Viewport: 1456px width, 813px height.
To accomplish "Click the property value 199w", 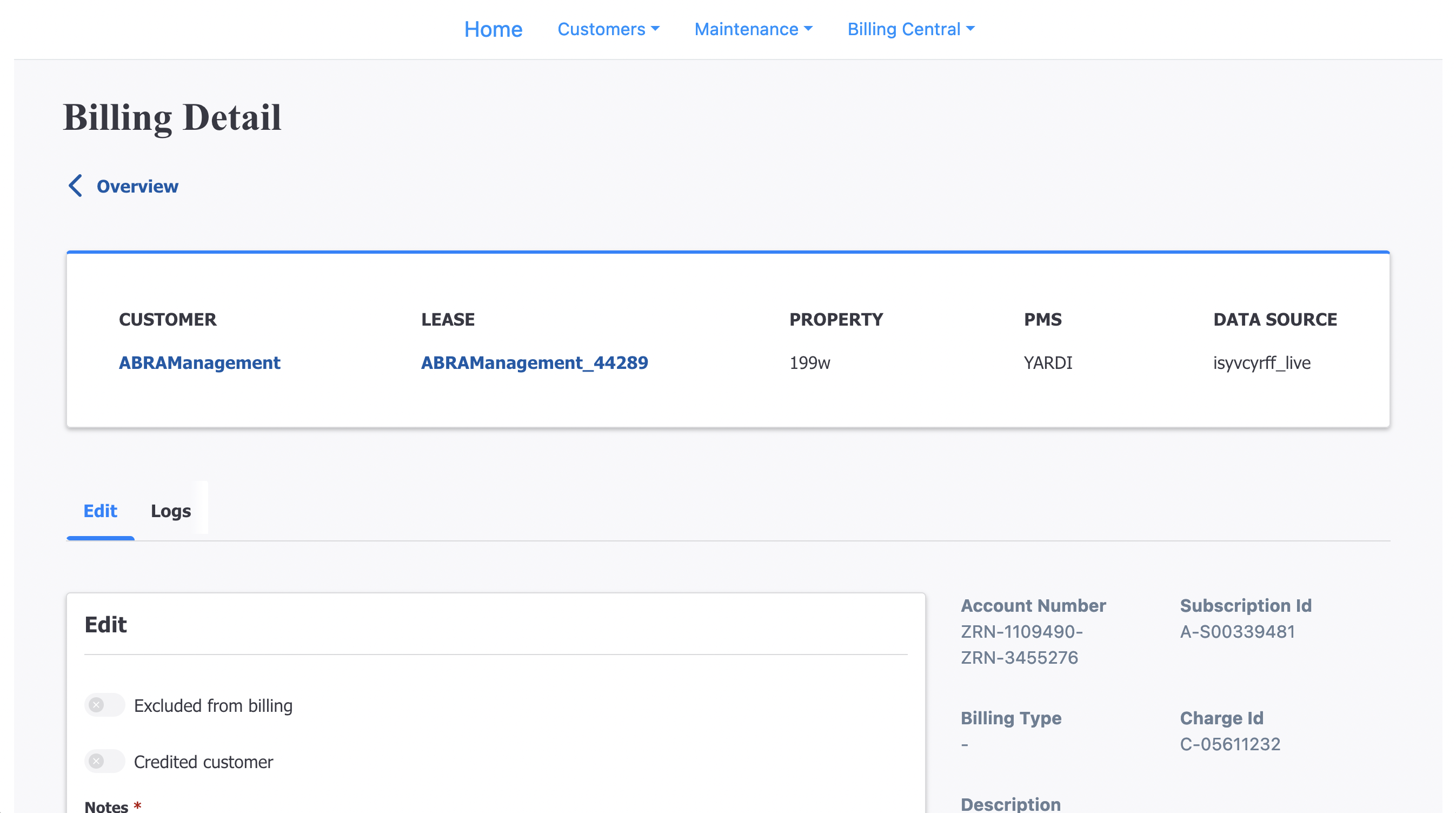I will point(809,362).
